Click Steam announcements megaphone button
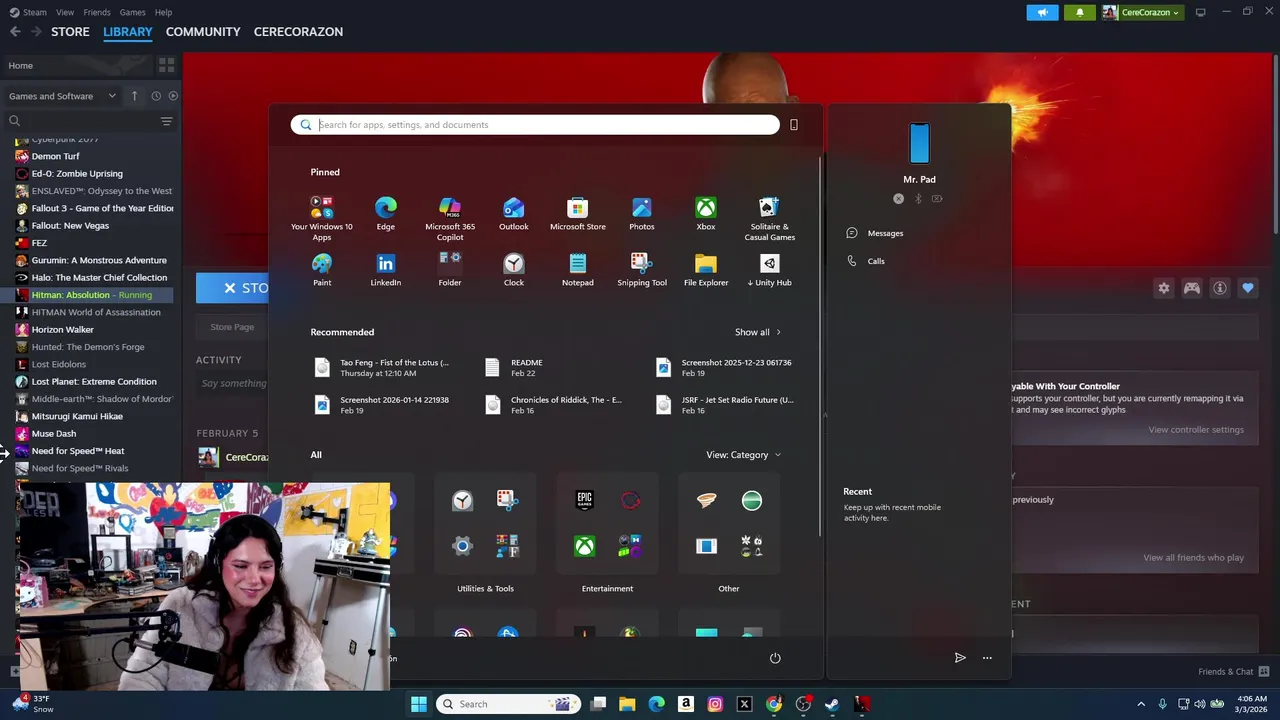The image size is (1280, 720). coord(1042,12)
